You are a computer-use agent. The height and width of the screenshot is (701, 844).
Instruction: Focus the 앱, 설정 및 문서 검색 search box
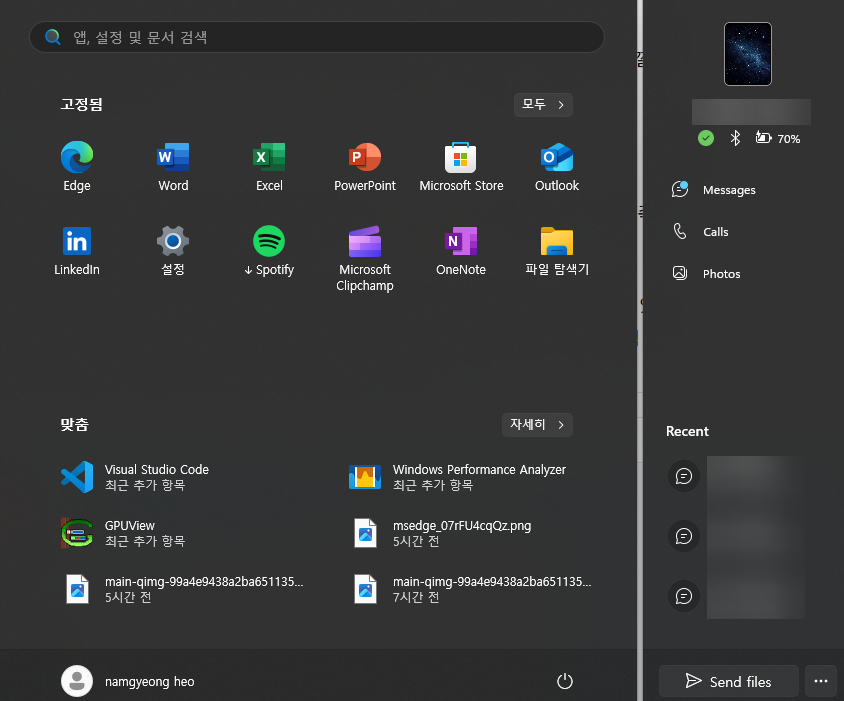click(316, 37)
